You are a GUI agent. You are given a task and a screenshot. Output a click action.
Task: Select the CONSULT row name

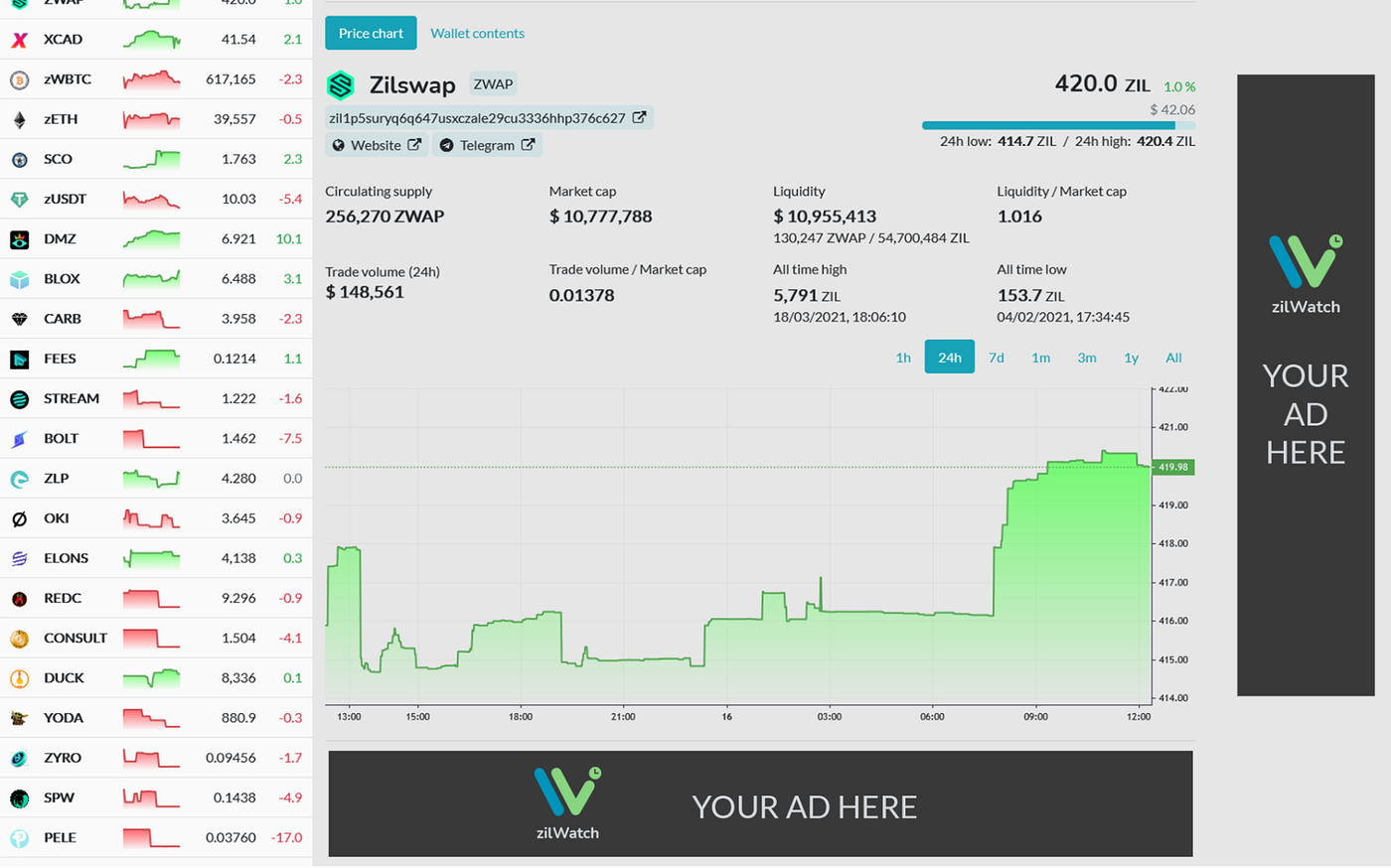[76, 639]
